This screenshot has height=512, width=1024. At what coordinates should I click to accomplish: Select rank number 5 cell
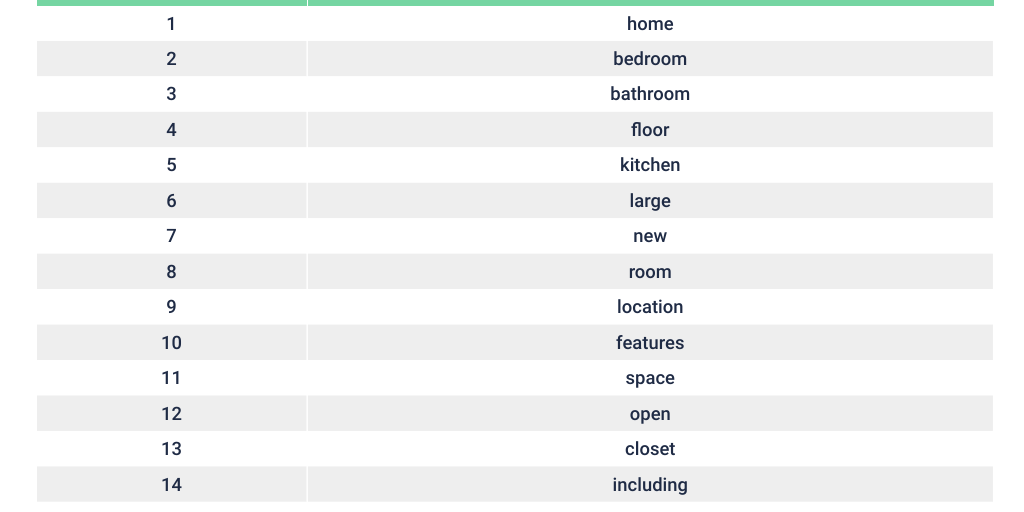[x=171, y=165]
